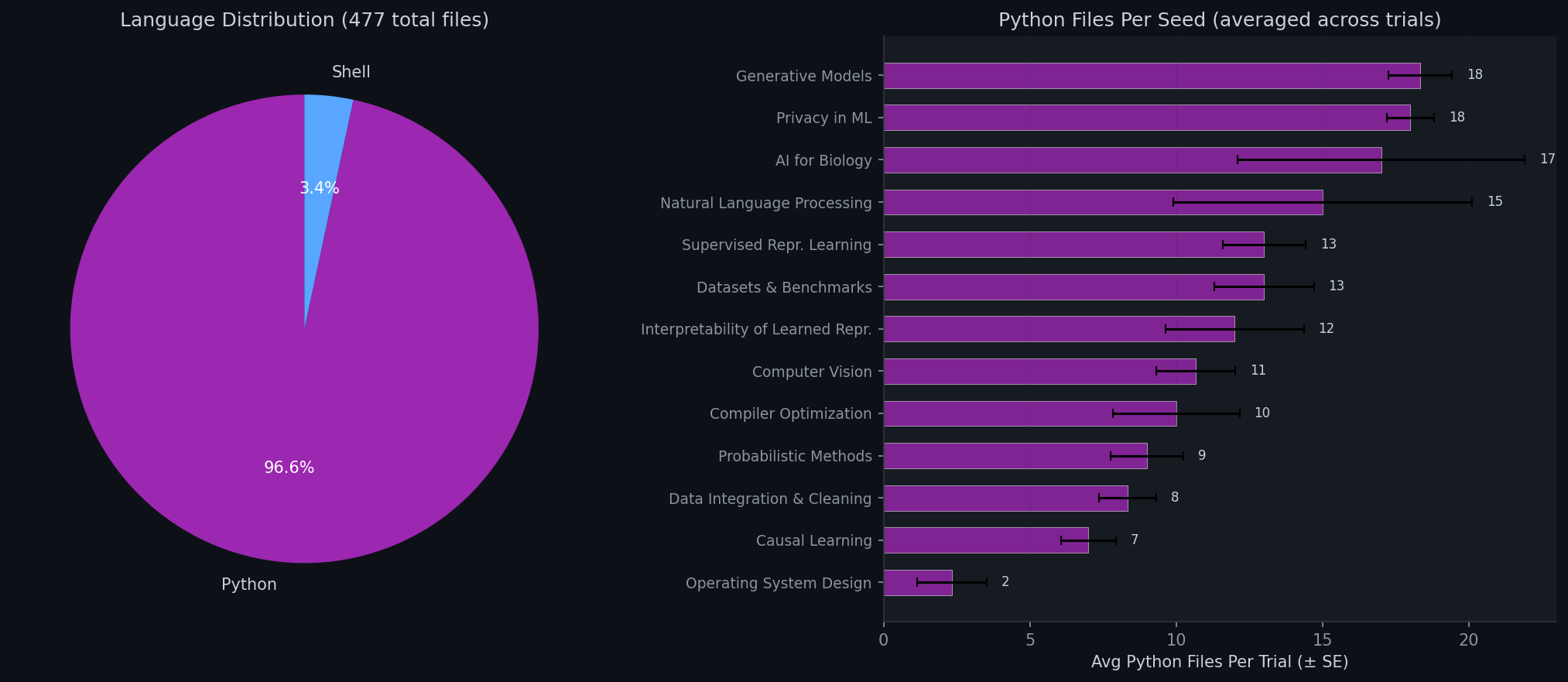The height and width of the screenshot is (682, 1568).
Task: Click the Shell label above pie
Action: (351, 72)
